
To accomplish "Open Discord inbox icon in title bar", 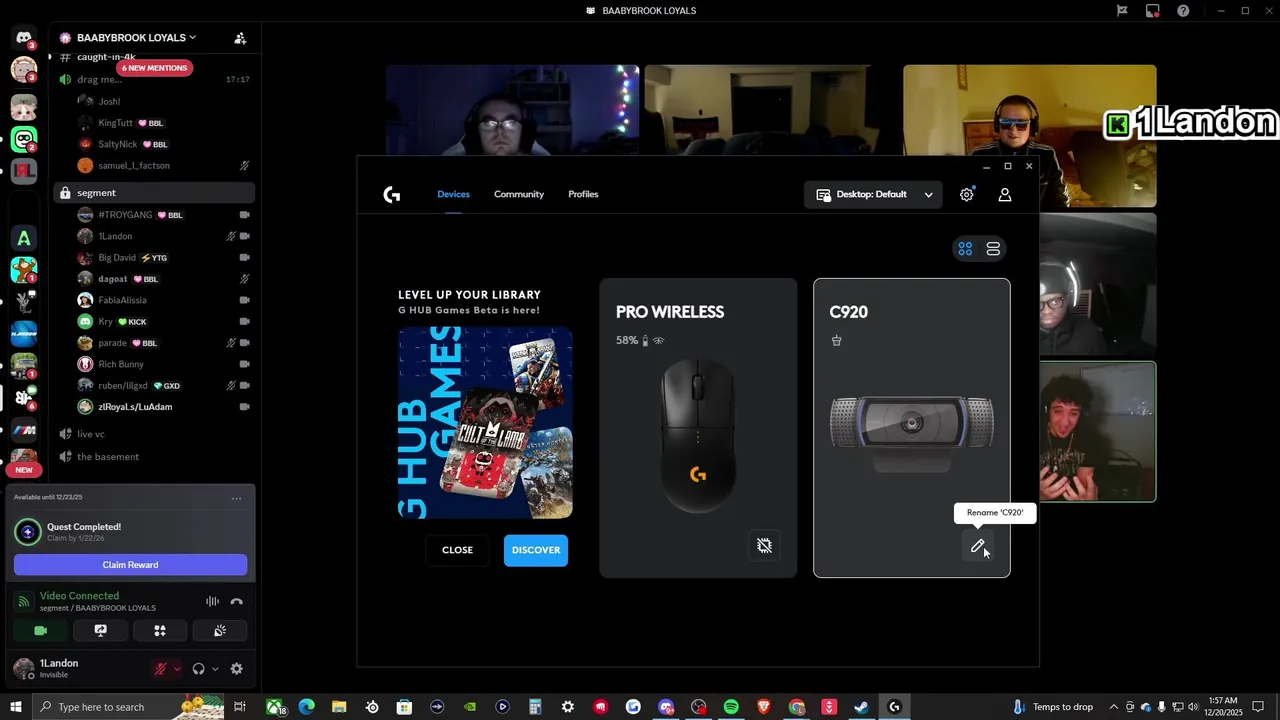I will 1152,11.
